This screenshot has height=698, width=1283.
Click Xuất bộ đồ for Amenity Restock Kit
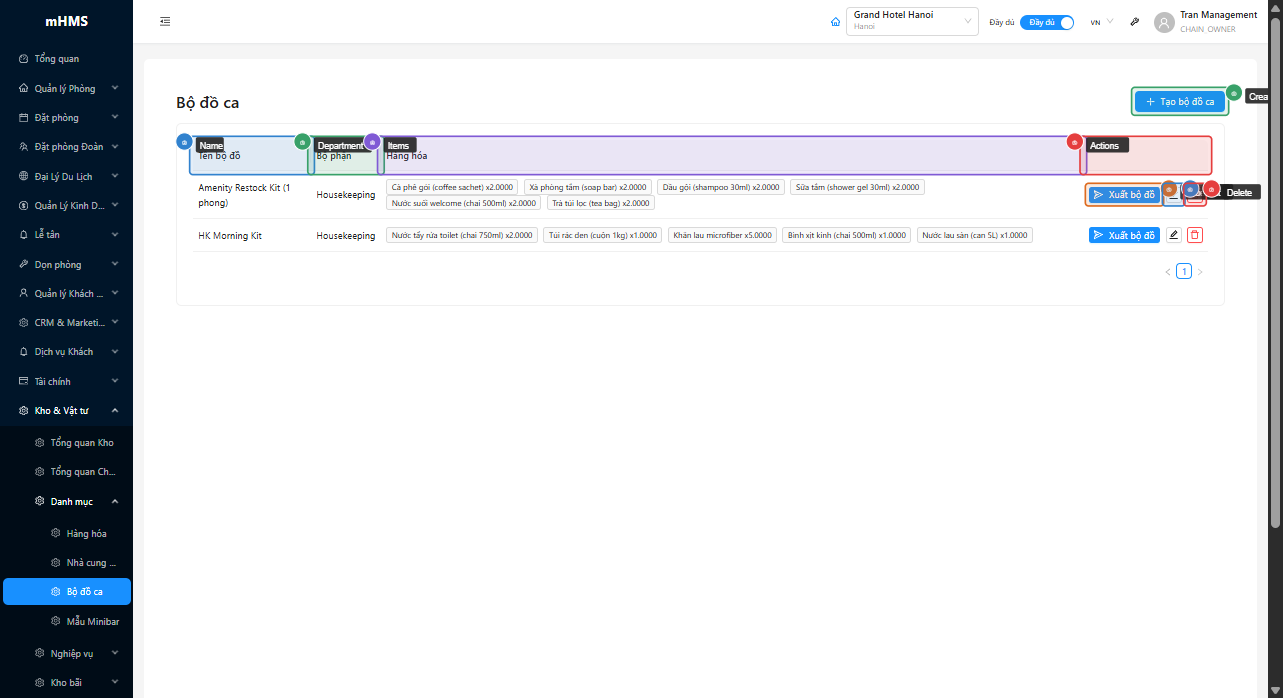pos(1124,195)
